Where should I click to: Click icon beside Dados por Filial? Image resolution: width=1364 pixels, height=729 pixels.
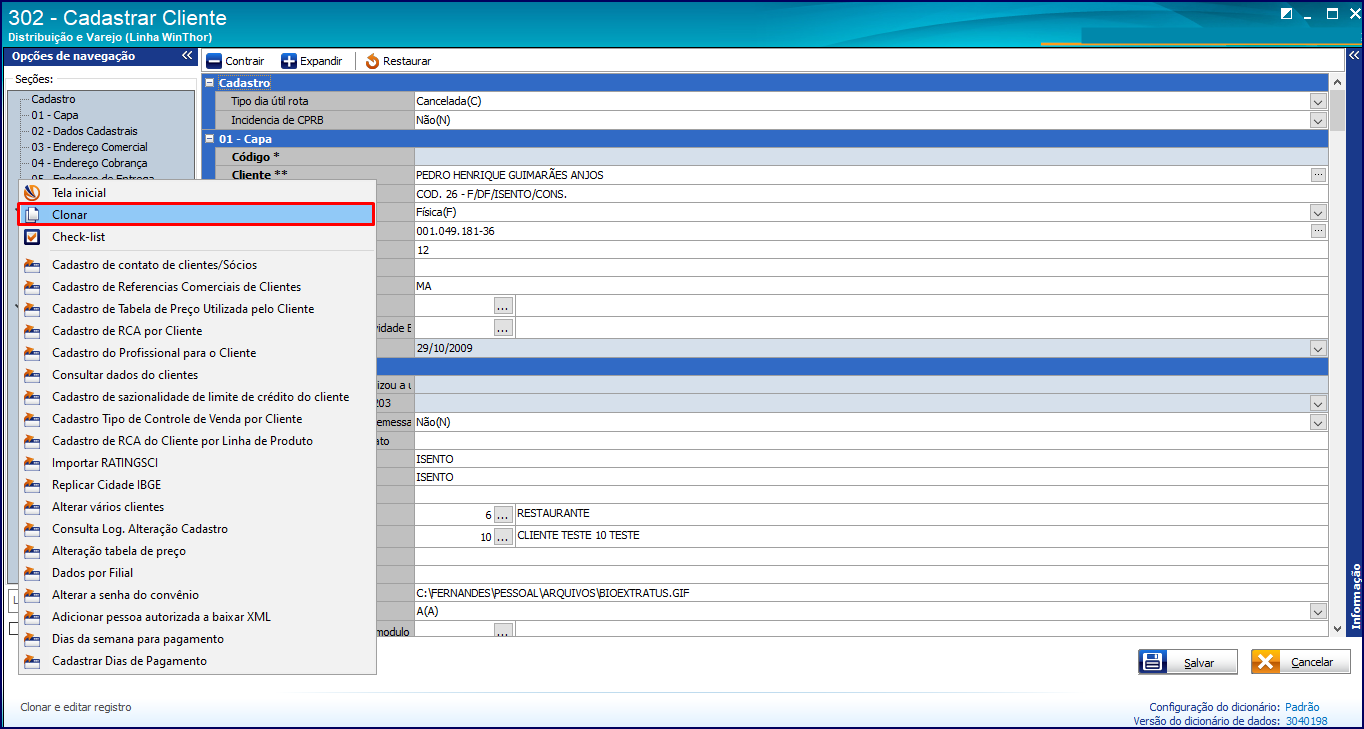coord(32,573)
